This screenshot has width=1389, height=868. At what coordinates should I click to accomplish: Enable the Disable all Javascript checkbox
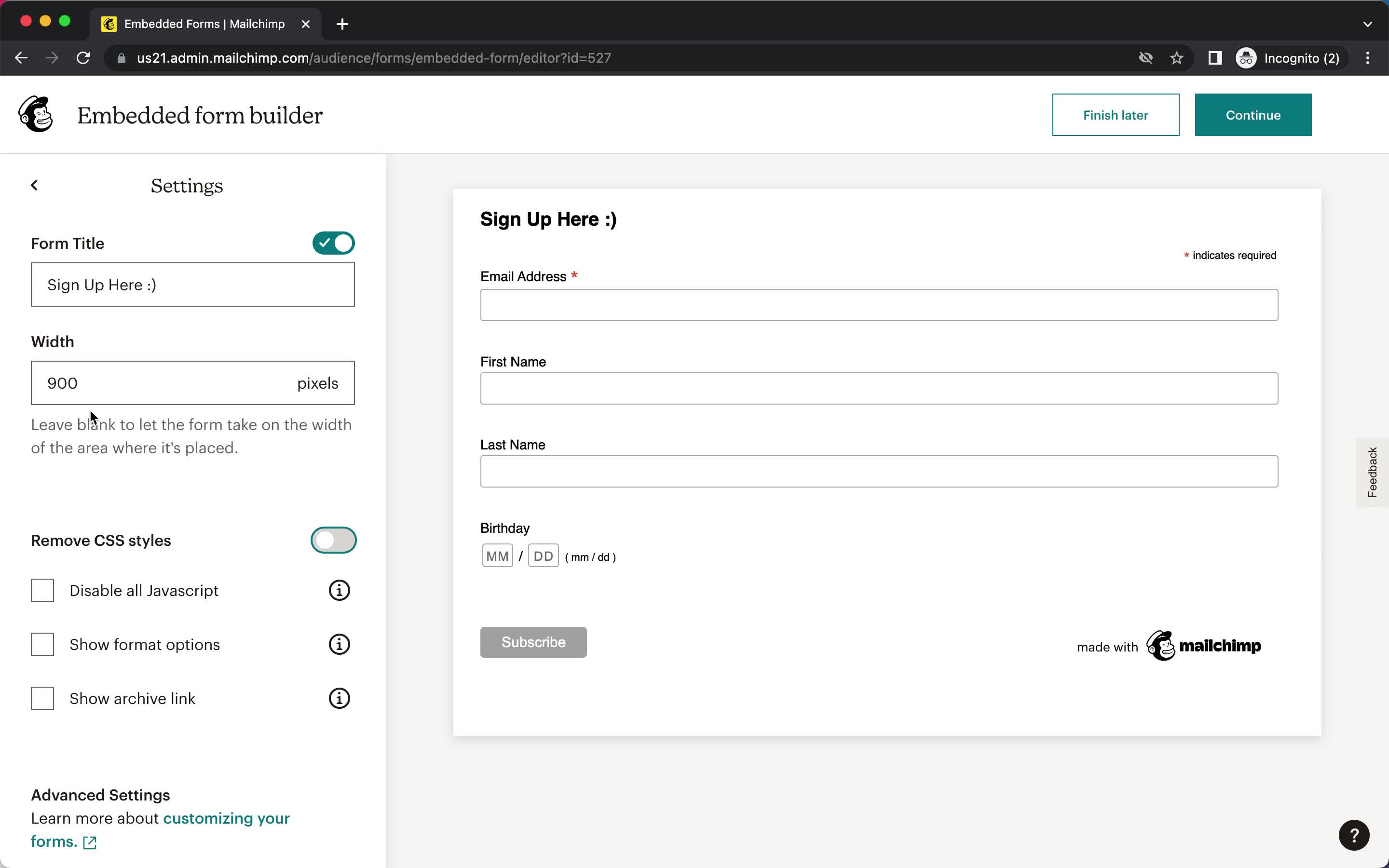pyautogui.click(x=42, y=590)
